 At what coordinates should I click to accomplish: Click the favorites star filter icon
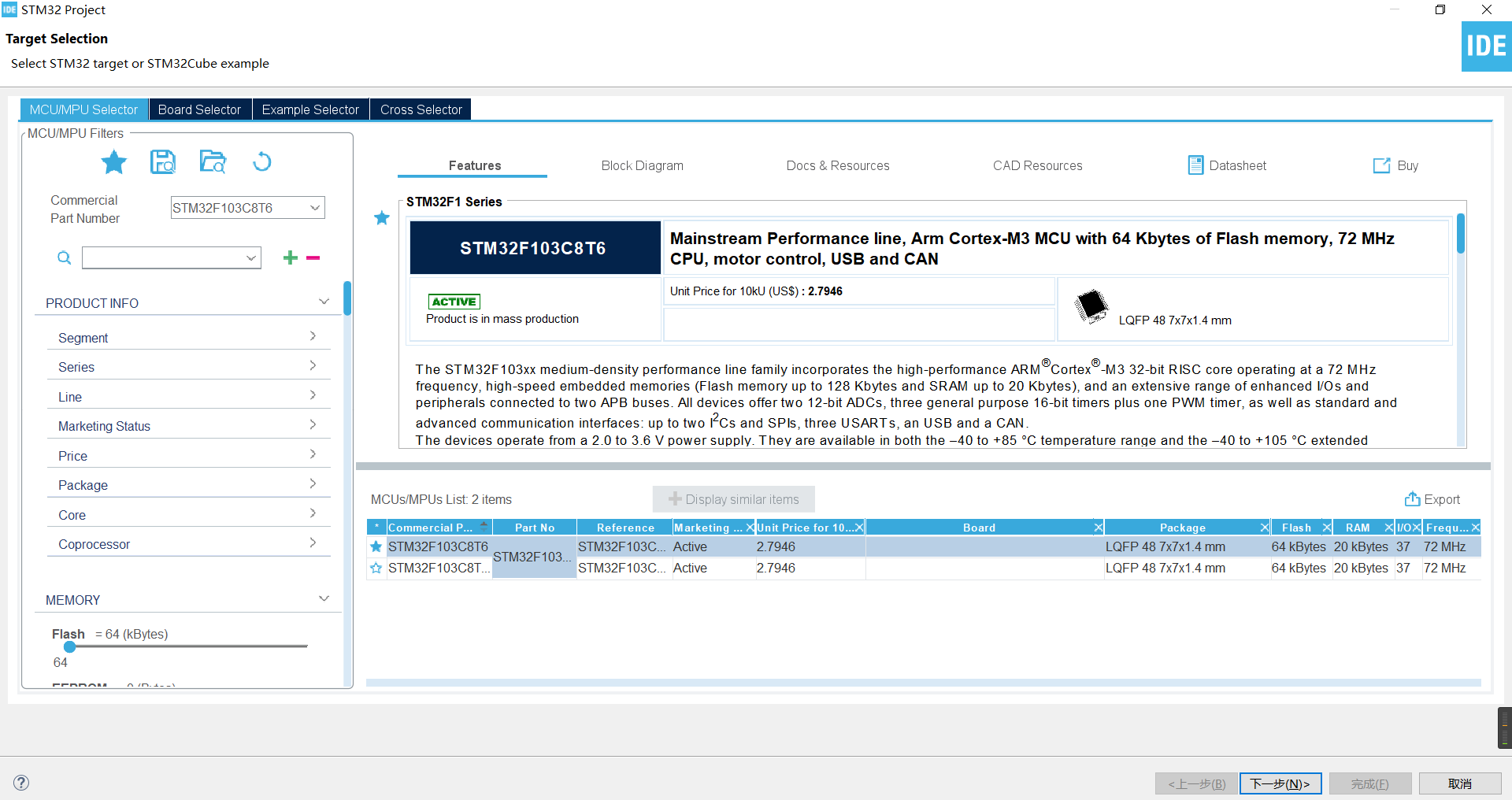(114, 162)
